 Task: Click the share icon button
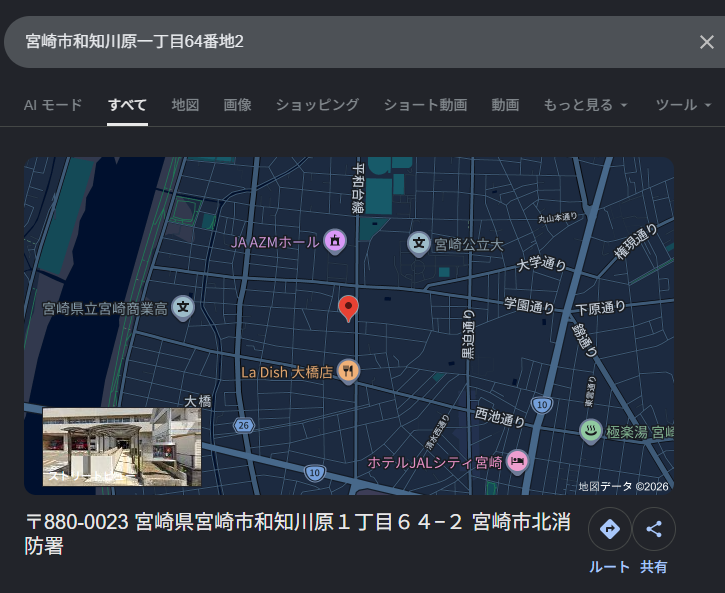click(654, 529)
